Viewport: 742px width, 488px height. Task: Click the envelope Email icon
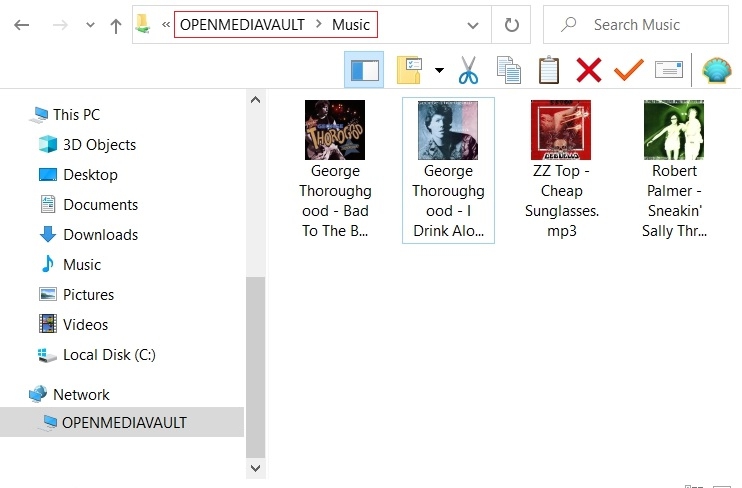(x=668, y=70)
